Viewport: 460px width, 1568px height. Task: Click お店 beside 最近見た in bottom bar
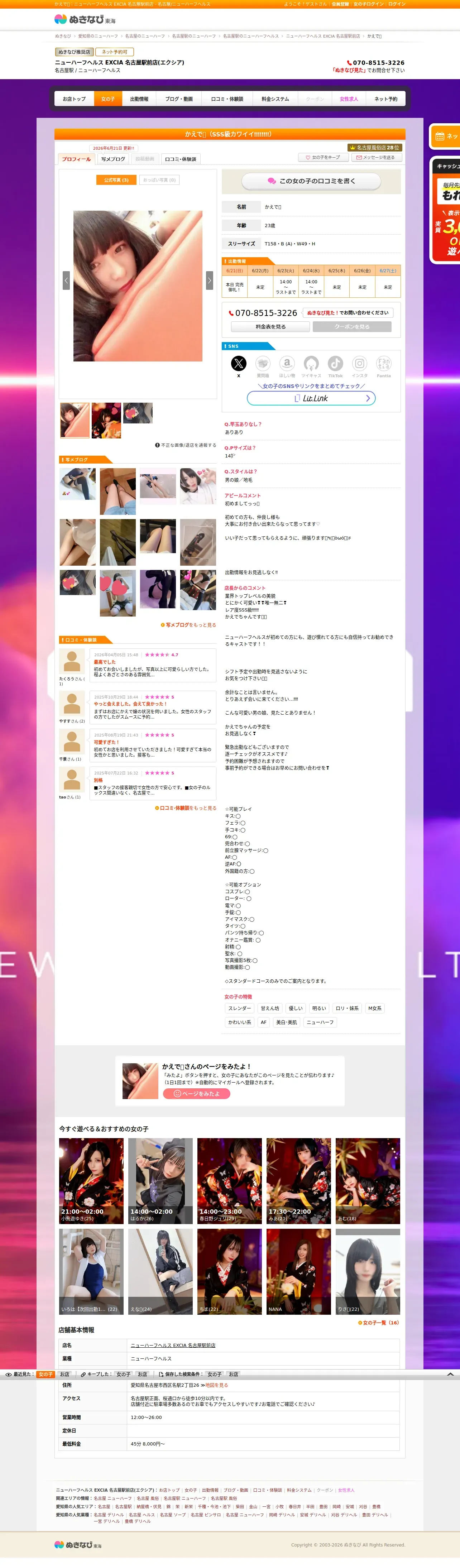click(x=64, y=1375)
